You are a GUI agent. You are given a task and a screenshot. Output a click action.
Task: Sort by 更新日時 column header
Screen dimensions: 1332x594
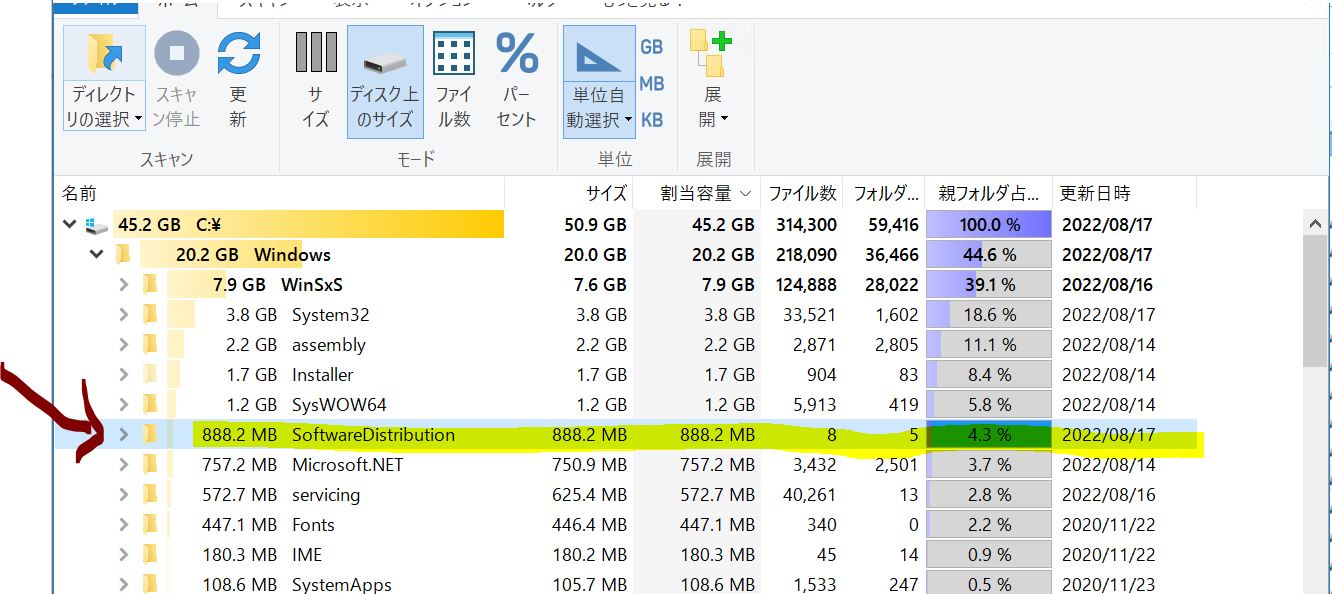point(1096,193)
